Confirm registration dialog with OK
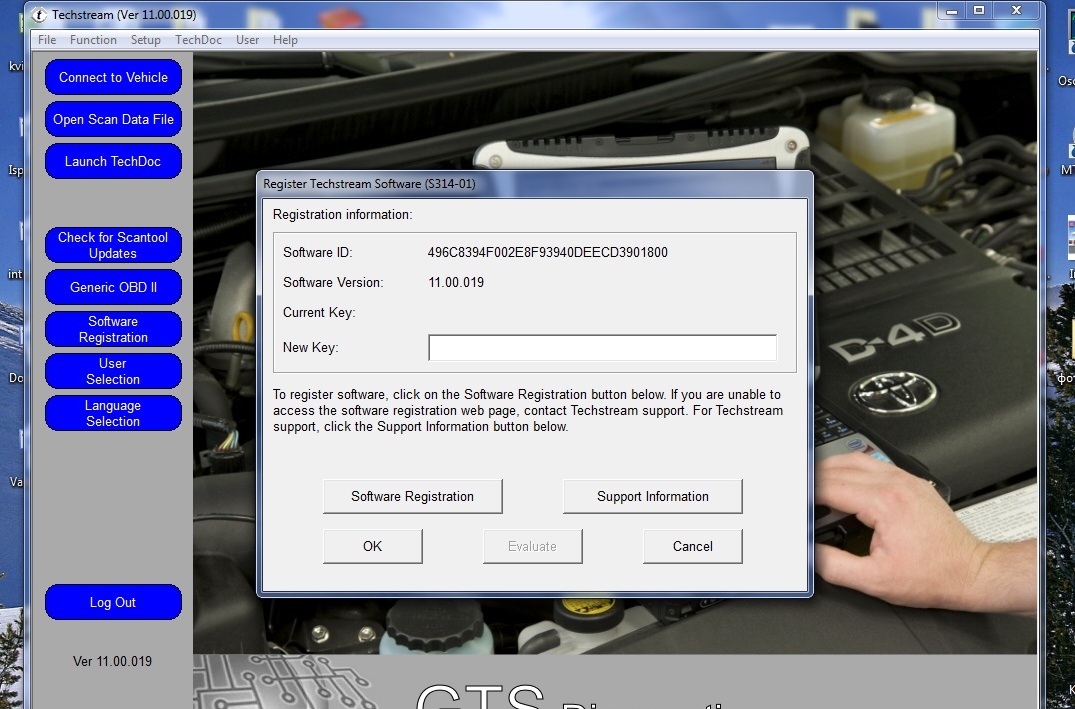The image size is (1075, 709). 372,546
